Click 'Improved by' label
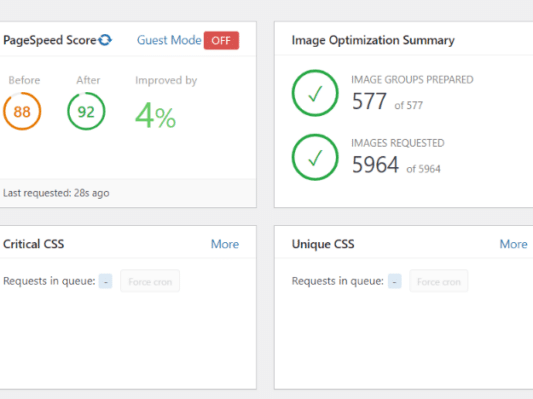Screen dimensions: 533x399 click(x=166, y=81)
